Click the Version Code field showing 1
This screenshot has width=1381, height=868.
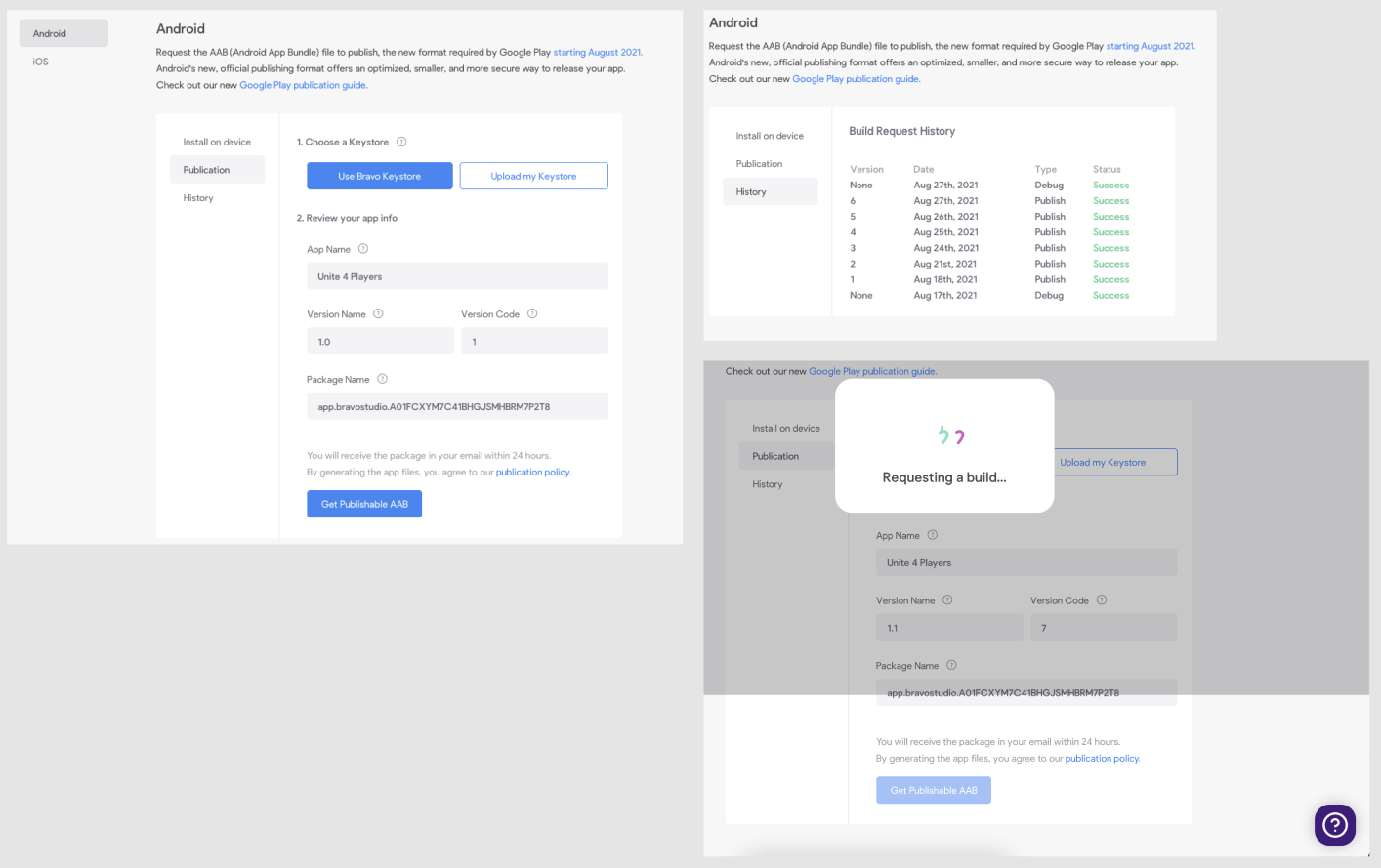pos(534,341)
